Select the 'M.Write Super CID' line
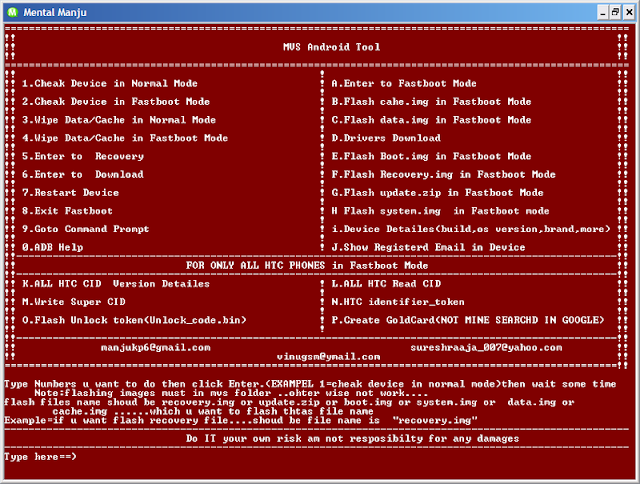The height and width of the screenshot is (484, 640). pos(74,302)
